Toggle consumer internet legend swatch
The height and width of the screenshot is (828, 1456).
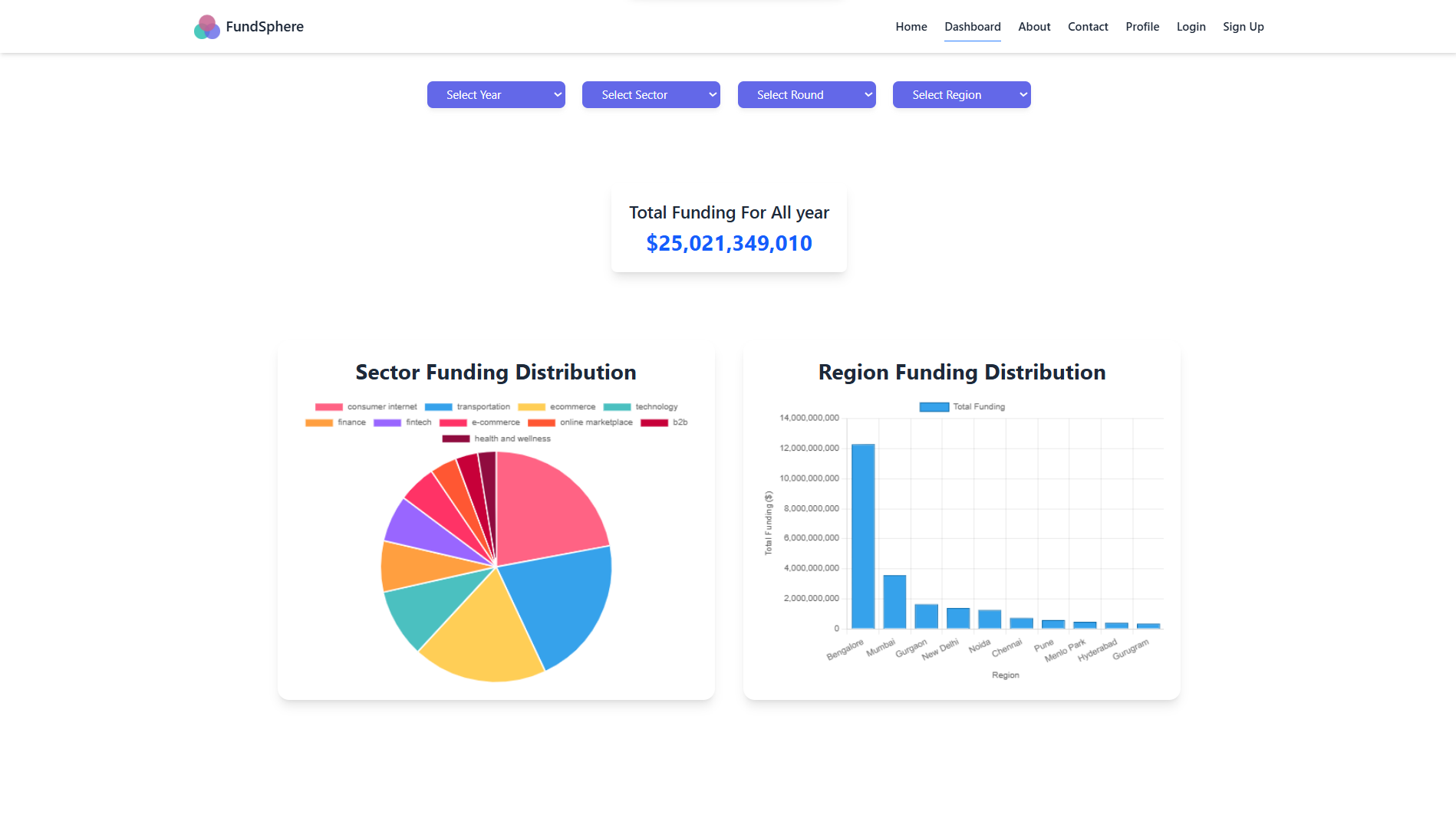coord(329,407)
